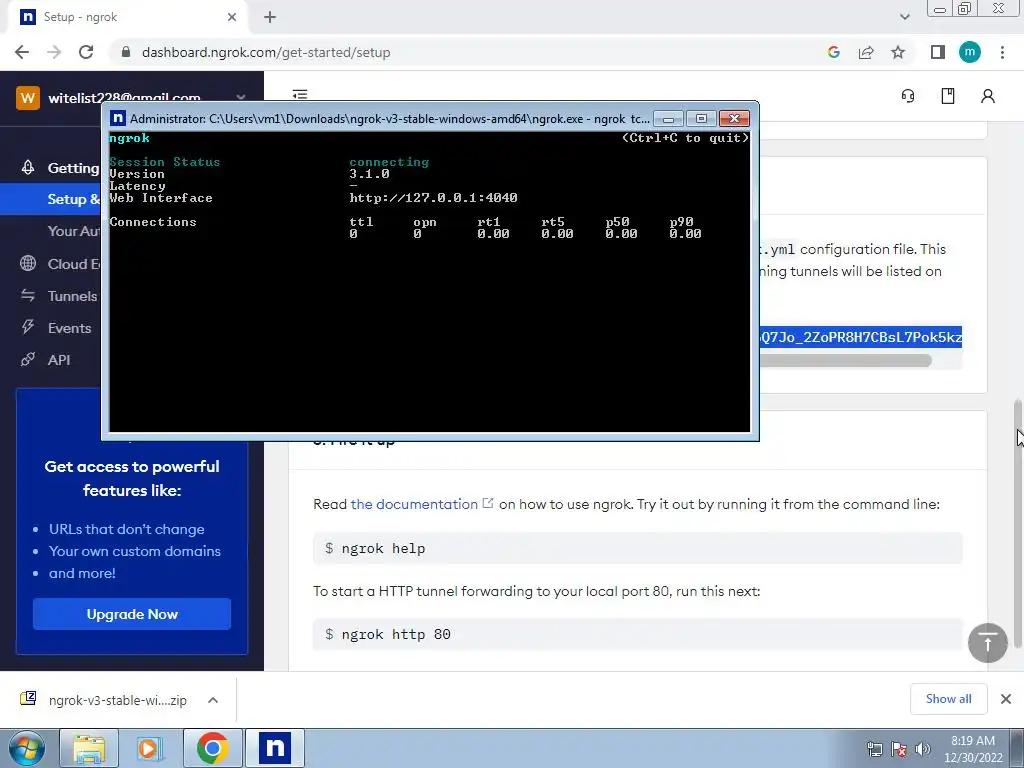Click the Cloud Edge globe icon
The height and width of the screenshot is (768, 1024).
[x=28, y=263]
